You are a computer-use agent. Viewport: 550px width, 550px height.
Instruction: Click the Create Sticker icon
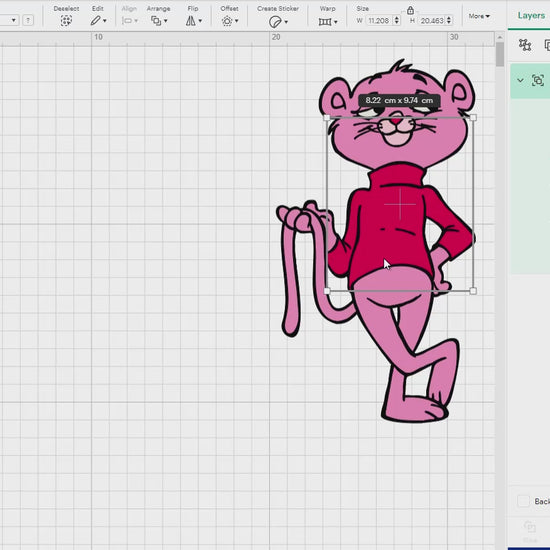pos(275,22)
